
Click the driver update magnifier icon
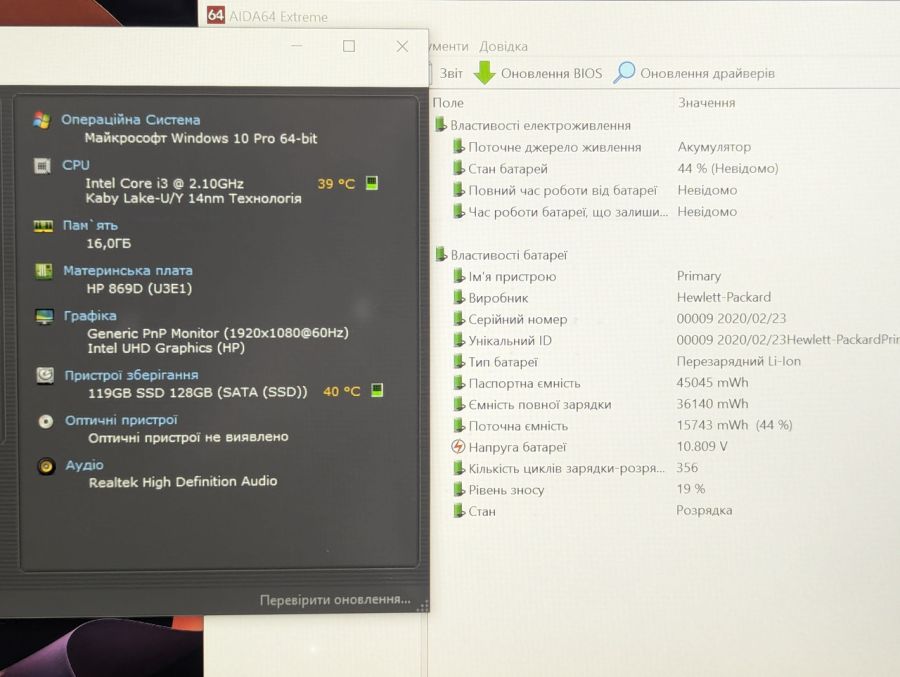click(x=624, y=72)
